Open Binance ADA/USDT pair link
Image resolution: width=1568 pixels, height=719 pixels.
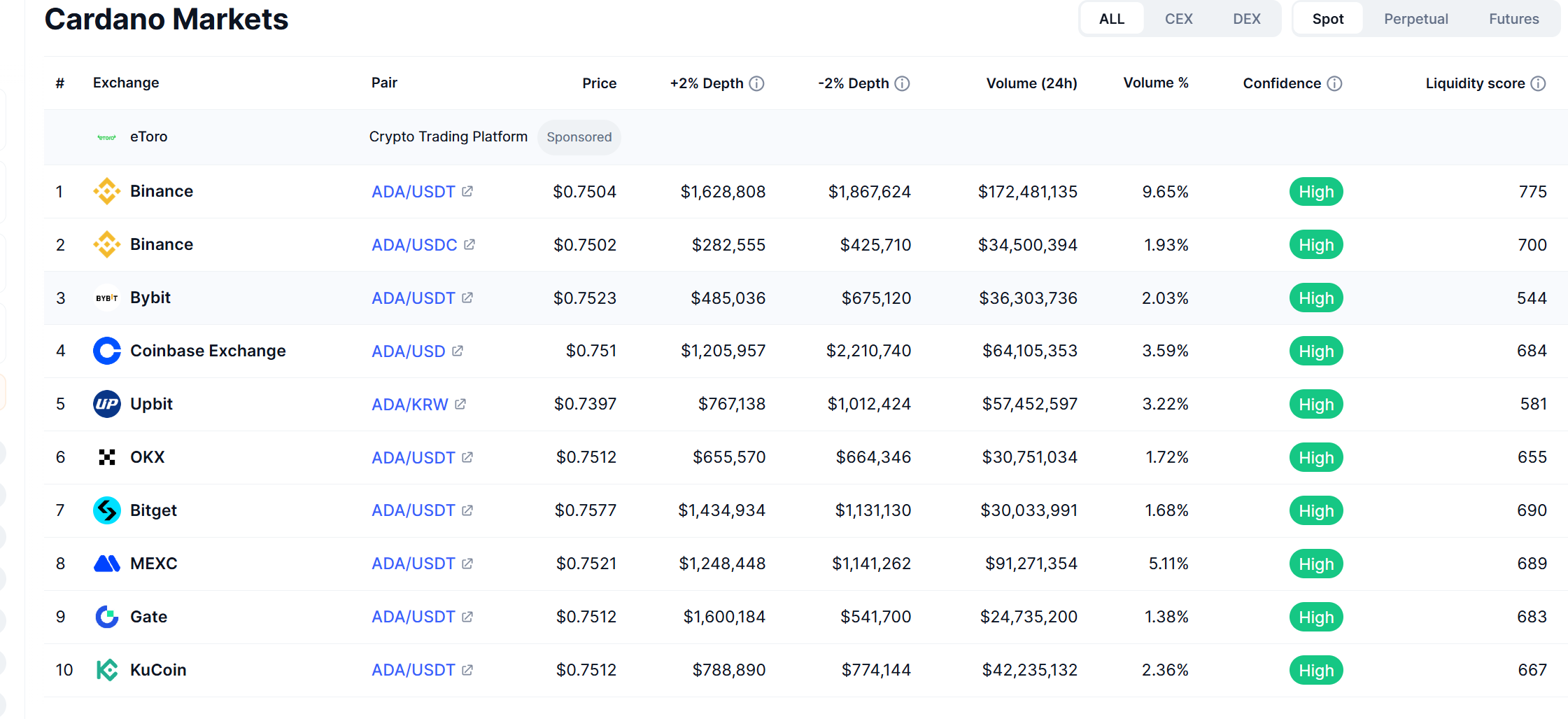coord(414,191)
